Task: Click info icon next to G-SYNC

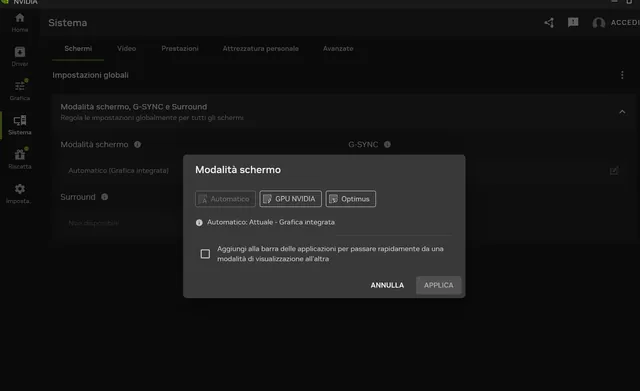Action: point(387,144)
